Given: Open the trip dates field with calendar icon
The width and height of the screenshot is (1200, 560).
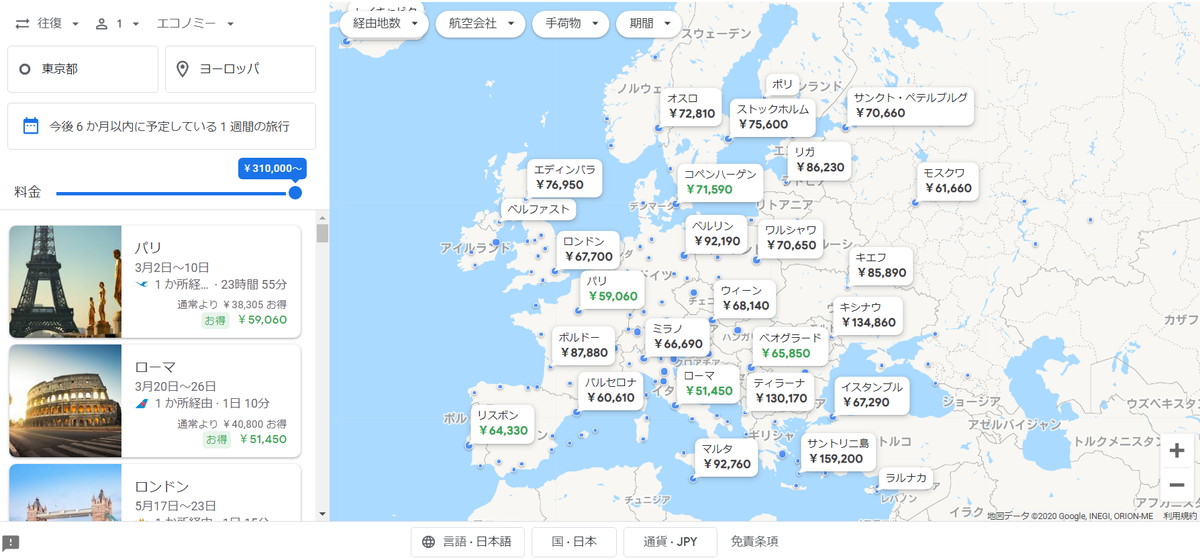Looking at the screenshot, I should 161,126.
